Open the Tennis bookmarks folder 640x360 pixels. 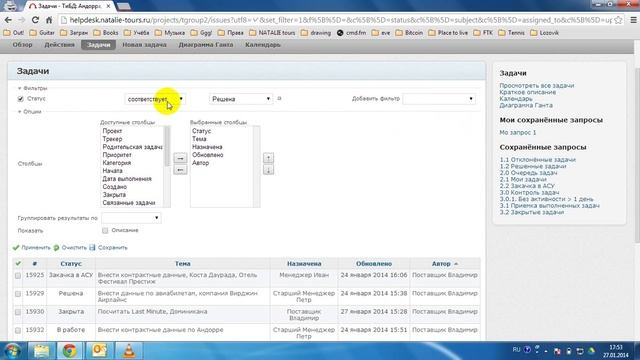tap(511, 33)
